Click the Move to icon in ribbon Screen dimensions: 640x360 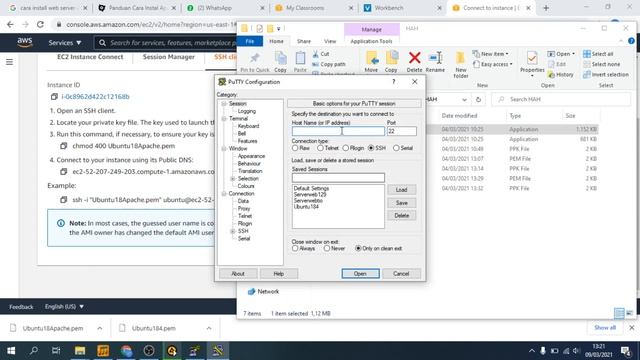coord(371,58)
